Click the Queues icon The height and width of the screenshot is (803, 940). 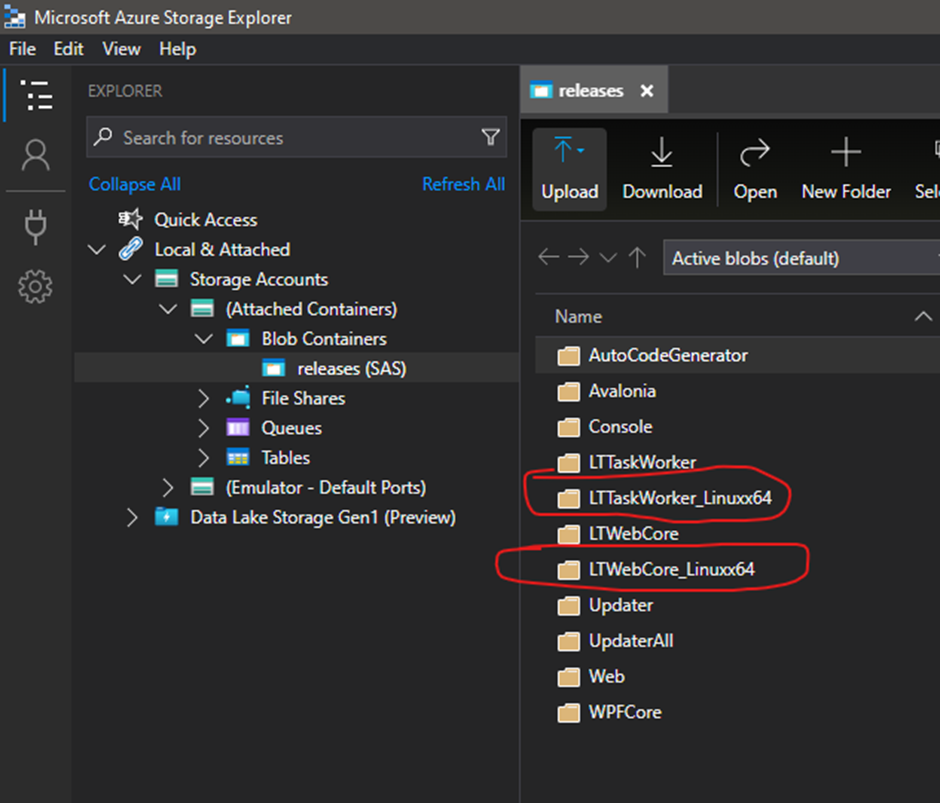point(237,428)
